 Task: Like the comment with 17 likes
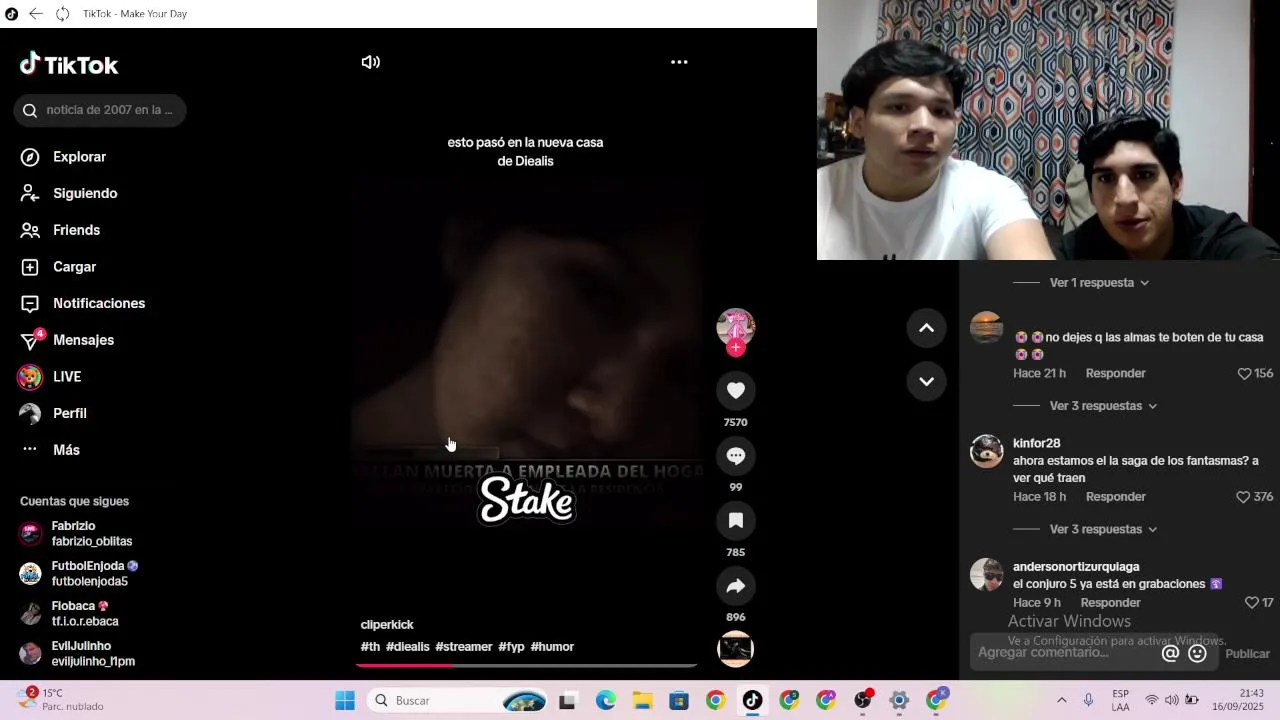point(1251,603)
